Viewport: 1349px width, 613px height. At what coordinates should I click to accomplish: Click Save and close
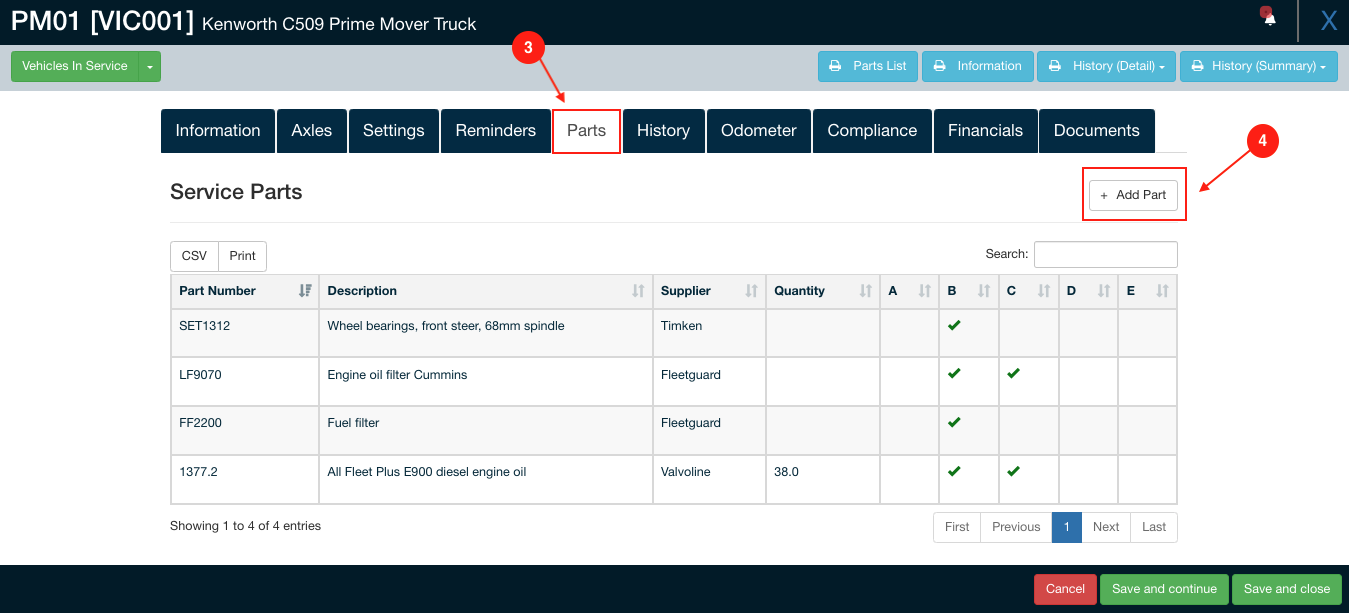click(1287, 589)
